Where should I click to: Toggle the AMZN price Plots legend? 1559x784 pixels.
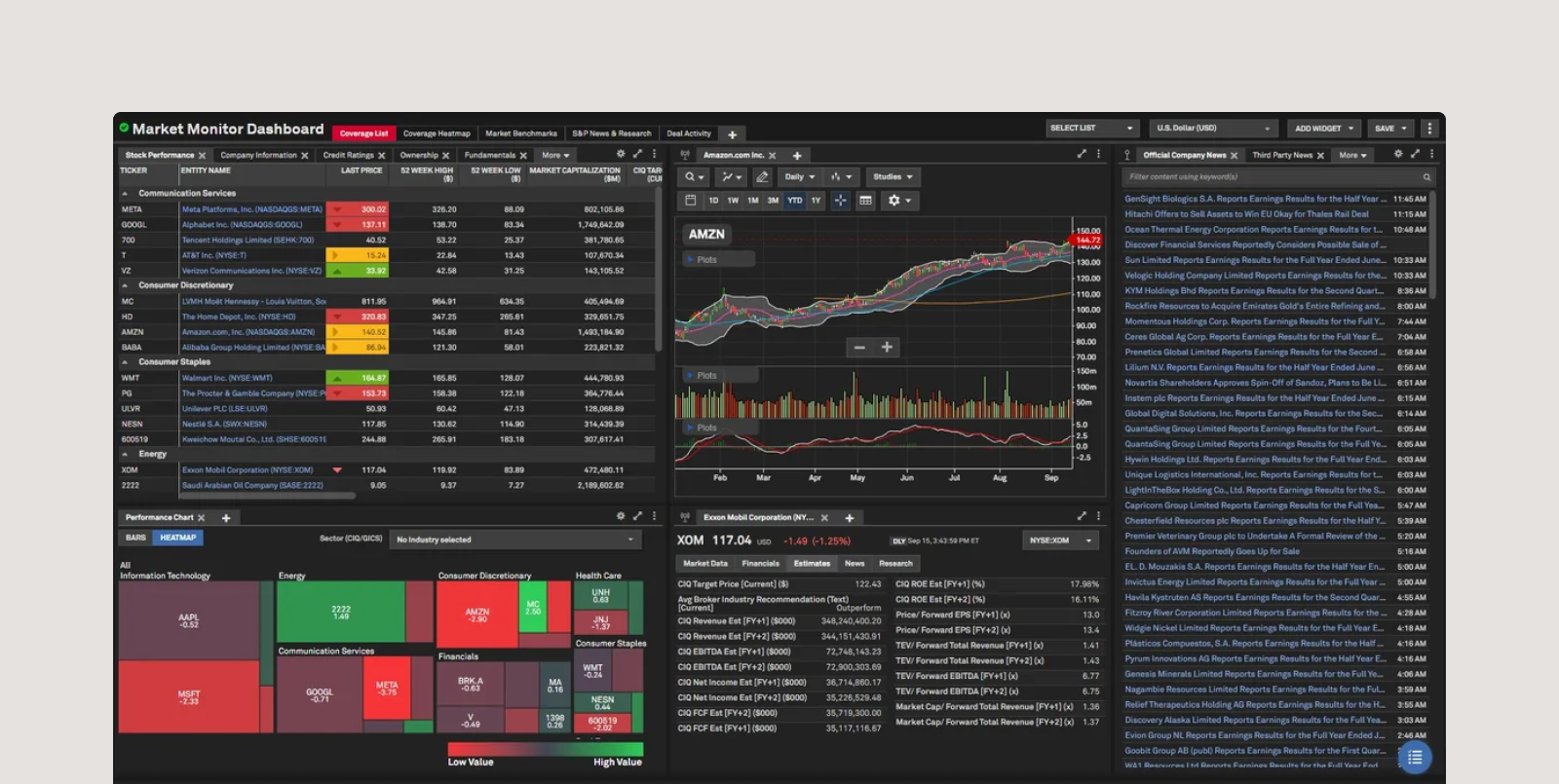coord(719,259)
